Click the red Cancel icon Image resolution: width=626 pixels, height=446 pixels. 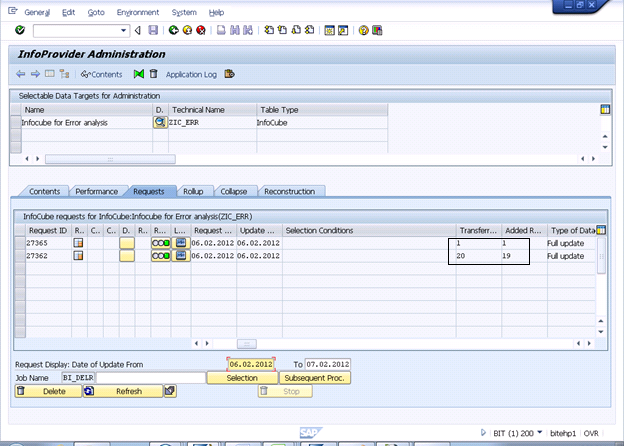click(x=201, y=30)
